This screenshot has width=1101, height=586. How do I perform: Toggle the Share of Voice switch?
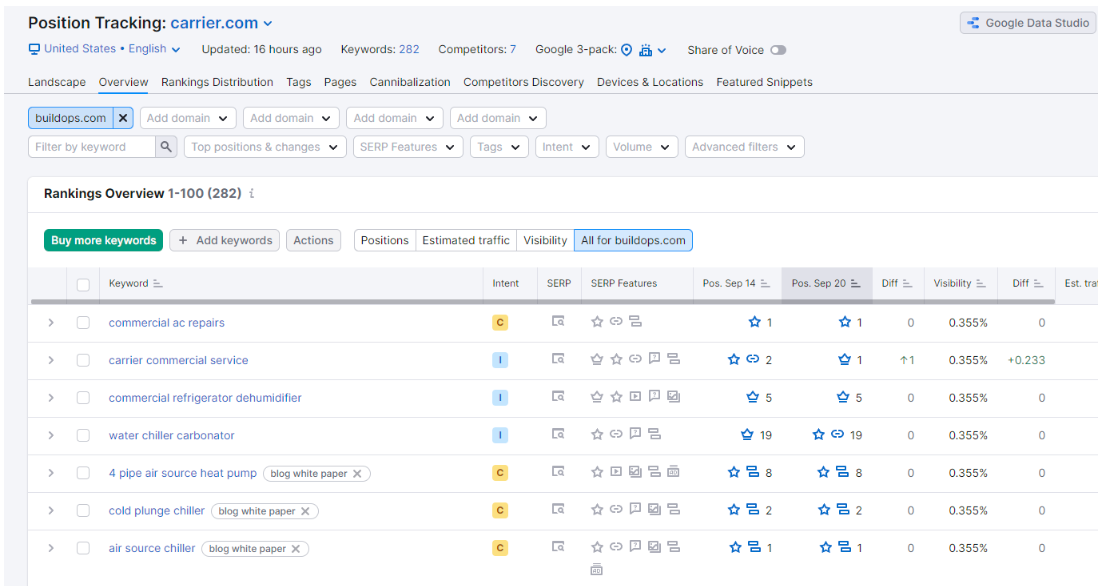[778, 50]
